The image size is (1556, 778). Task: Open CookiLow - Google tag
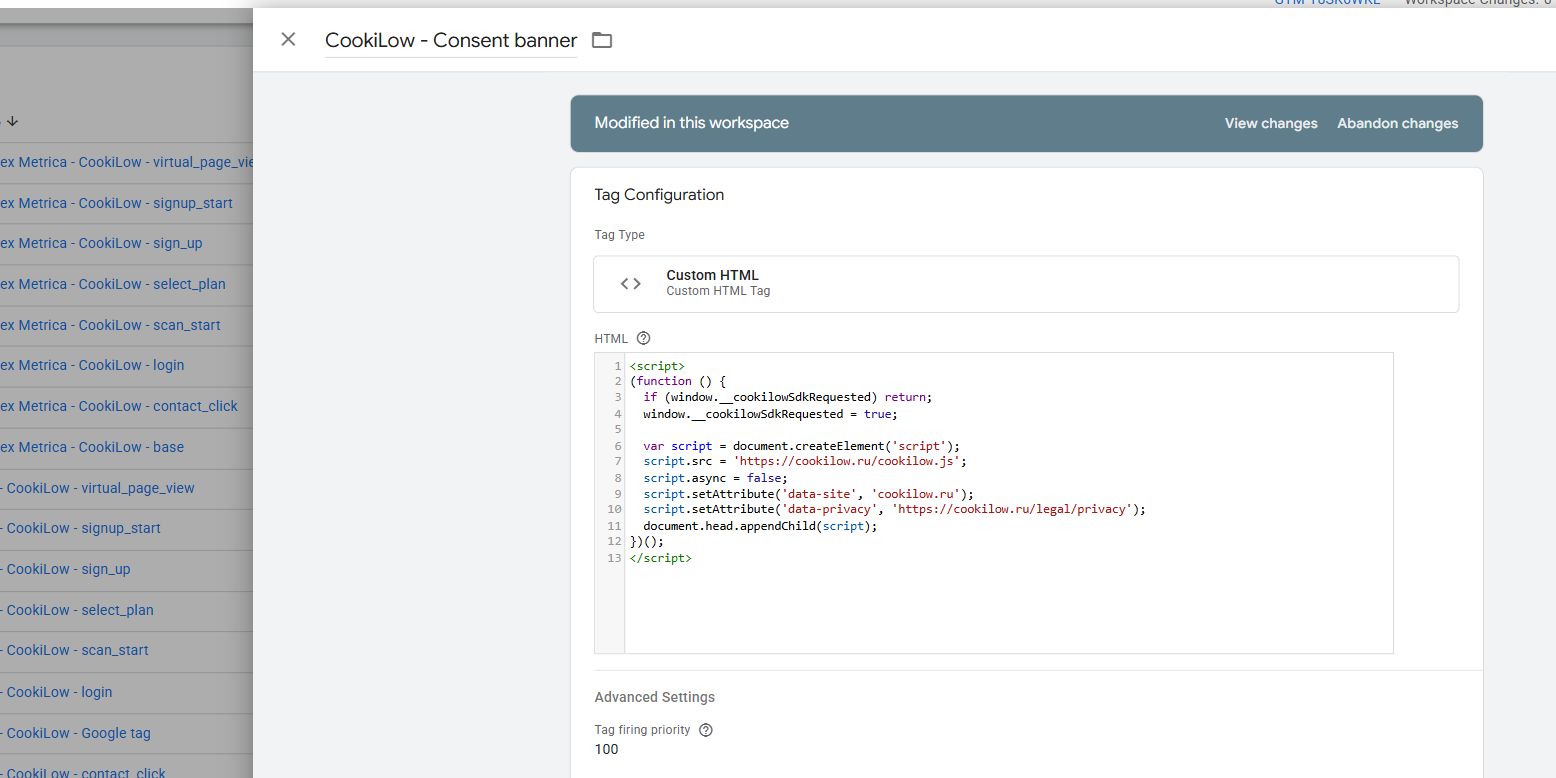click(76, 733)
